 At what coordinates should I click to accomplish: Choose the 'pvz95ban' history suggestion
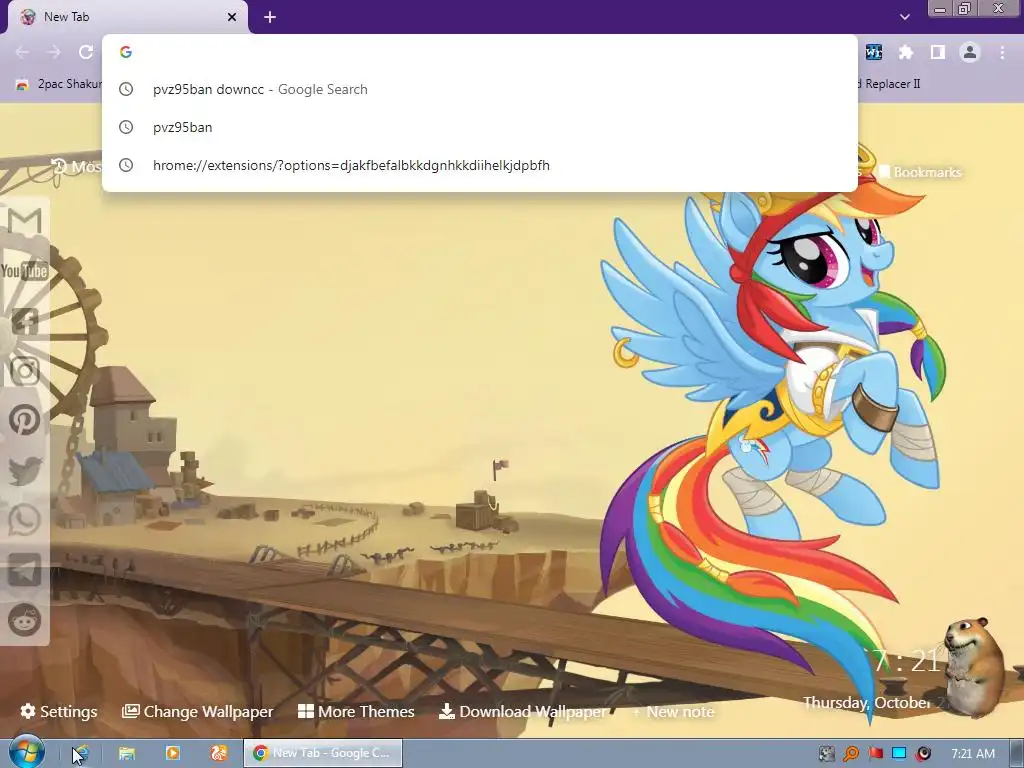[x=479, y=127]
